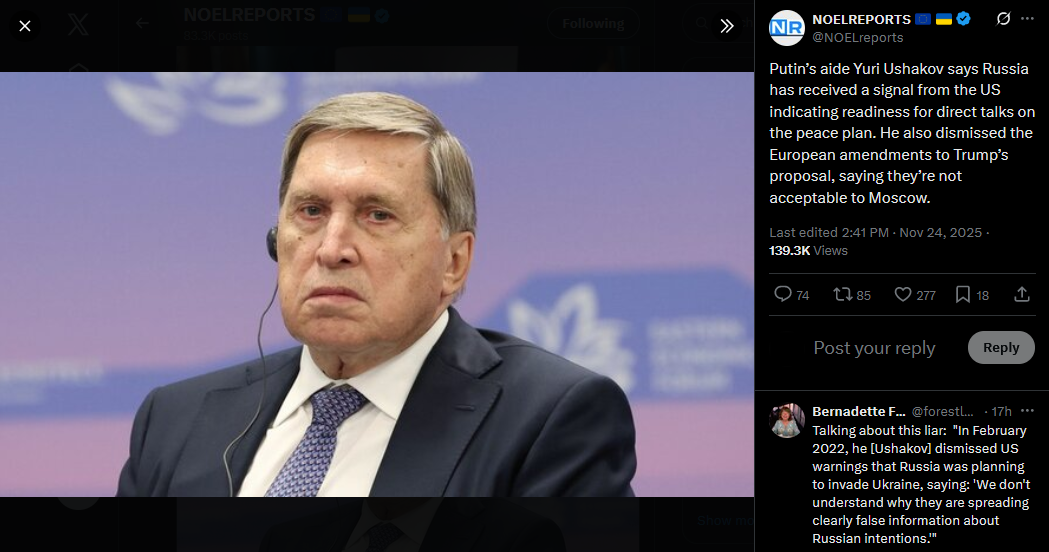Toggle the Following button in background header
The image size is (1049, 552).
pyautogui.click(x=593, y=24)
